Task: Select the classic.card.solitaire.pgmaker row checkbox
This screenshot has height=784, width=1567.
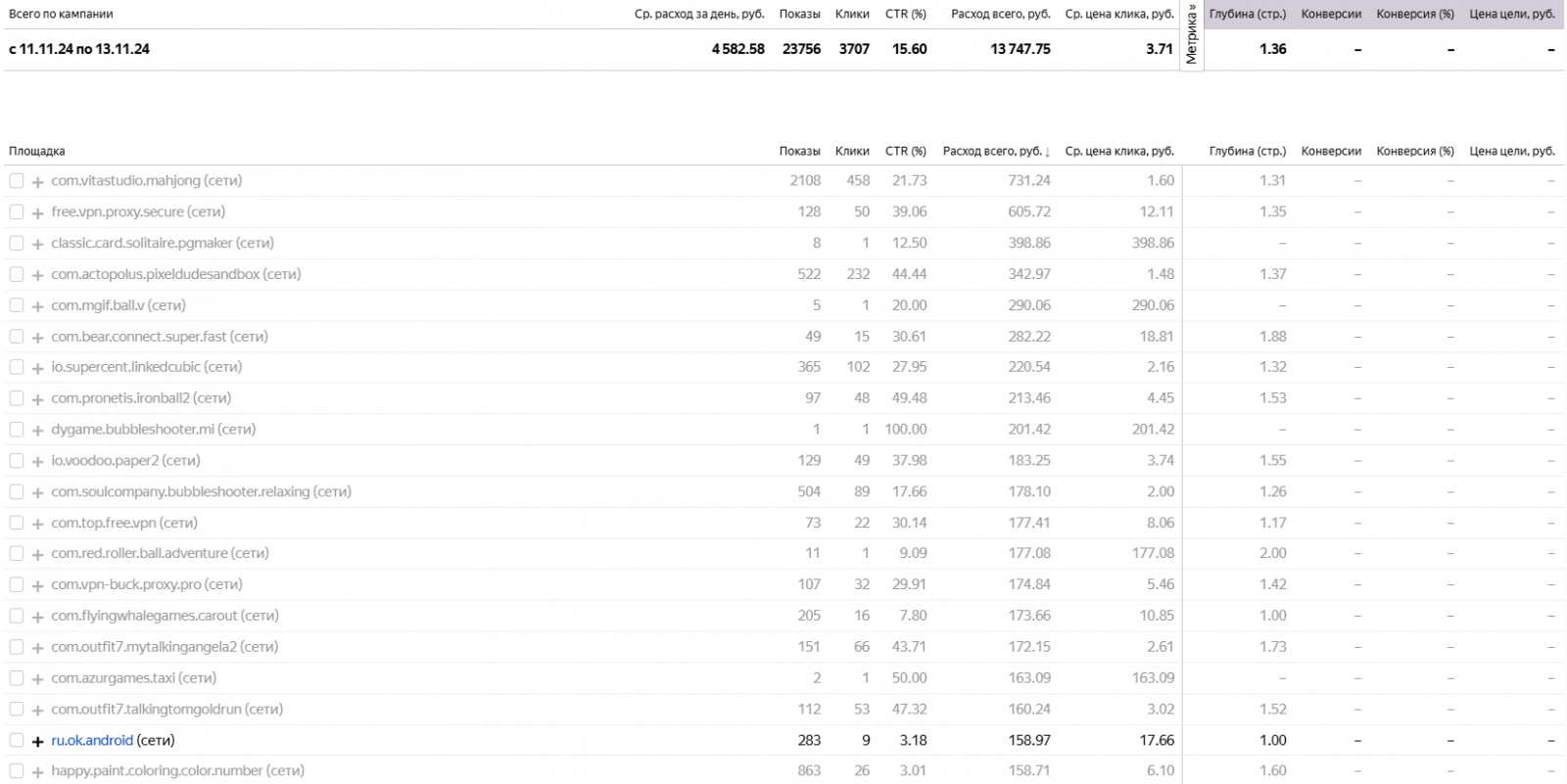Action: click(x=17, y=243)
